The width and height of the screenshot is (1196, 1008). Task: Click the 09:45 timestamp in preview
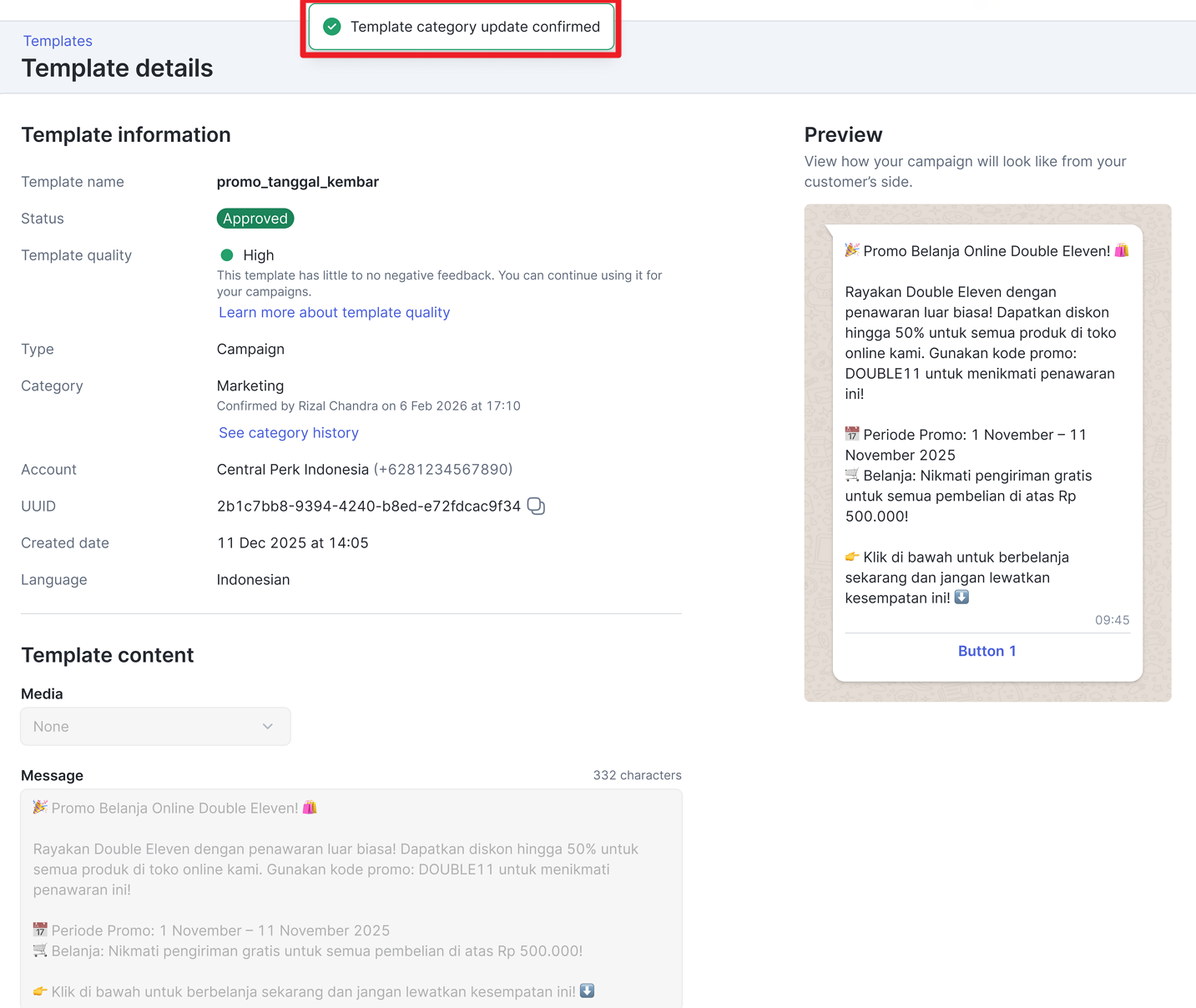(1112, 620)
